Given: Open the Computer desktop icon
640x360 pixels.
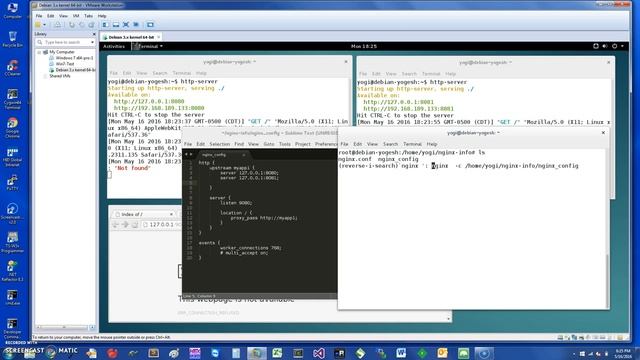Looking at the screenshot, I should tap(12, 11).
